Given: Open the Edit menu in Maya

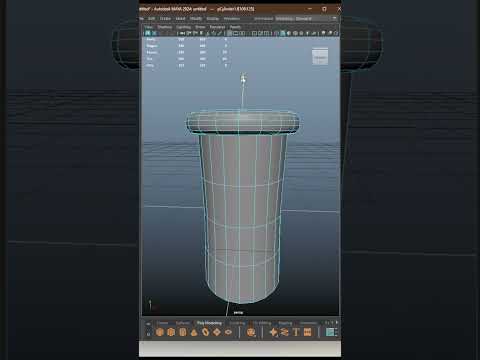Looking at the screenshot, I should click(x=152, y=19).
